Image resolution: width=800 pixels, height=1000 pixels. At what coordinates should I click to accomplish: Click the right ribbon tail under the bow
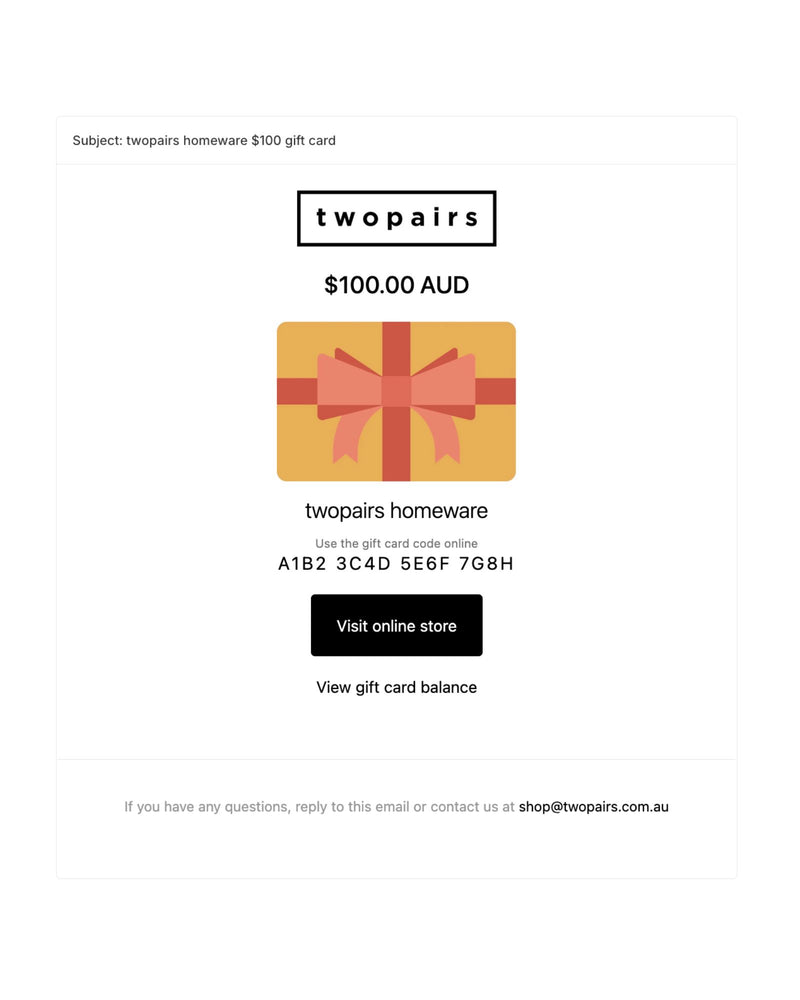444,438
